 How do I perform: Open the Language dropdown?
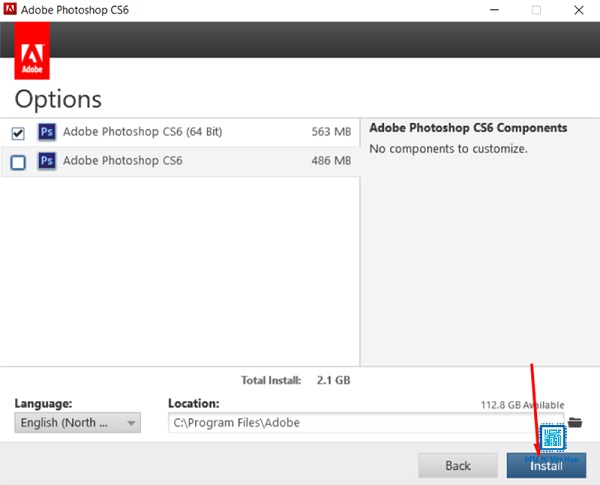coord(78,423)
